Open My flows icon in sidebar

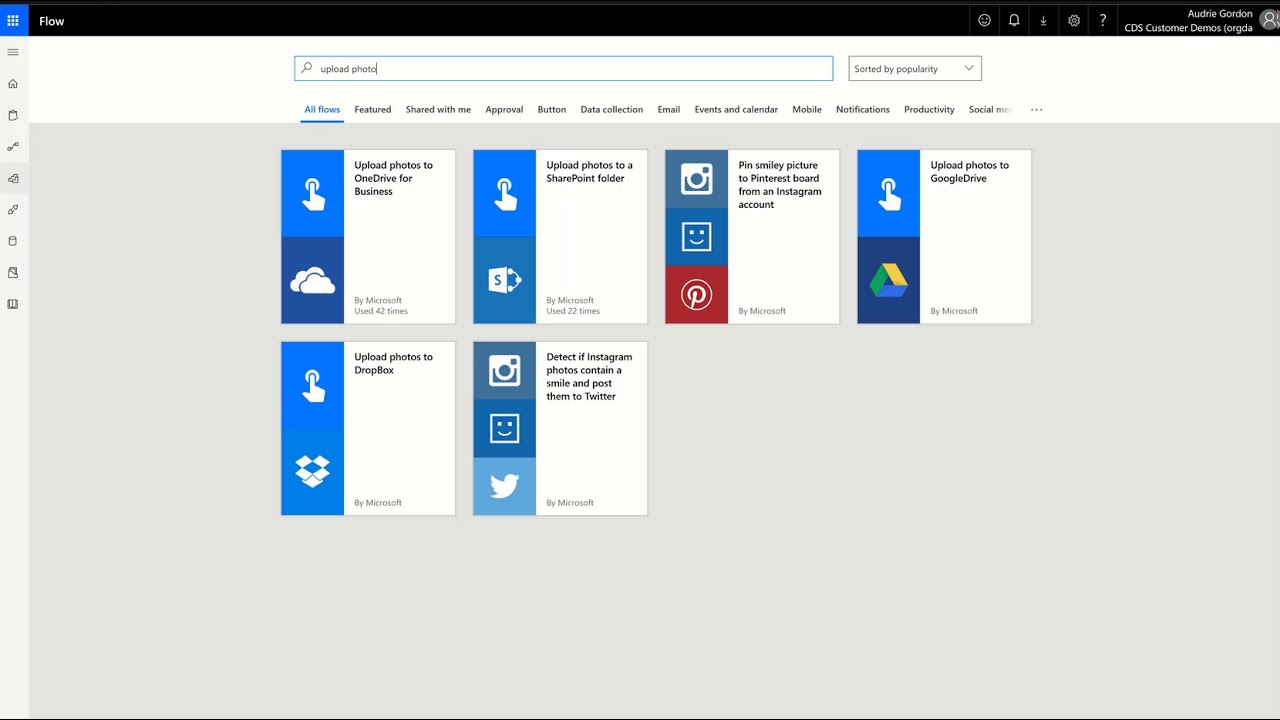[x=13, y=147]
